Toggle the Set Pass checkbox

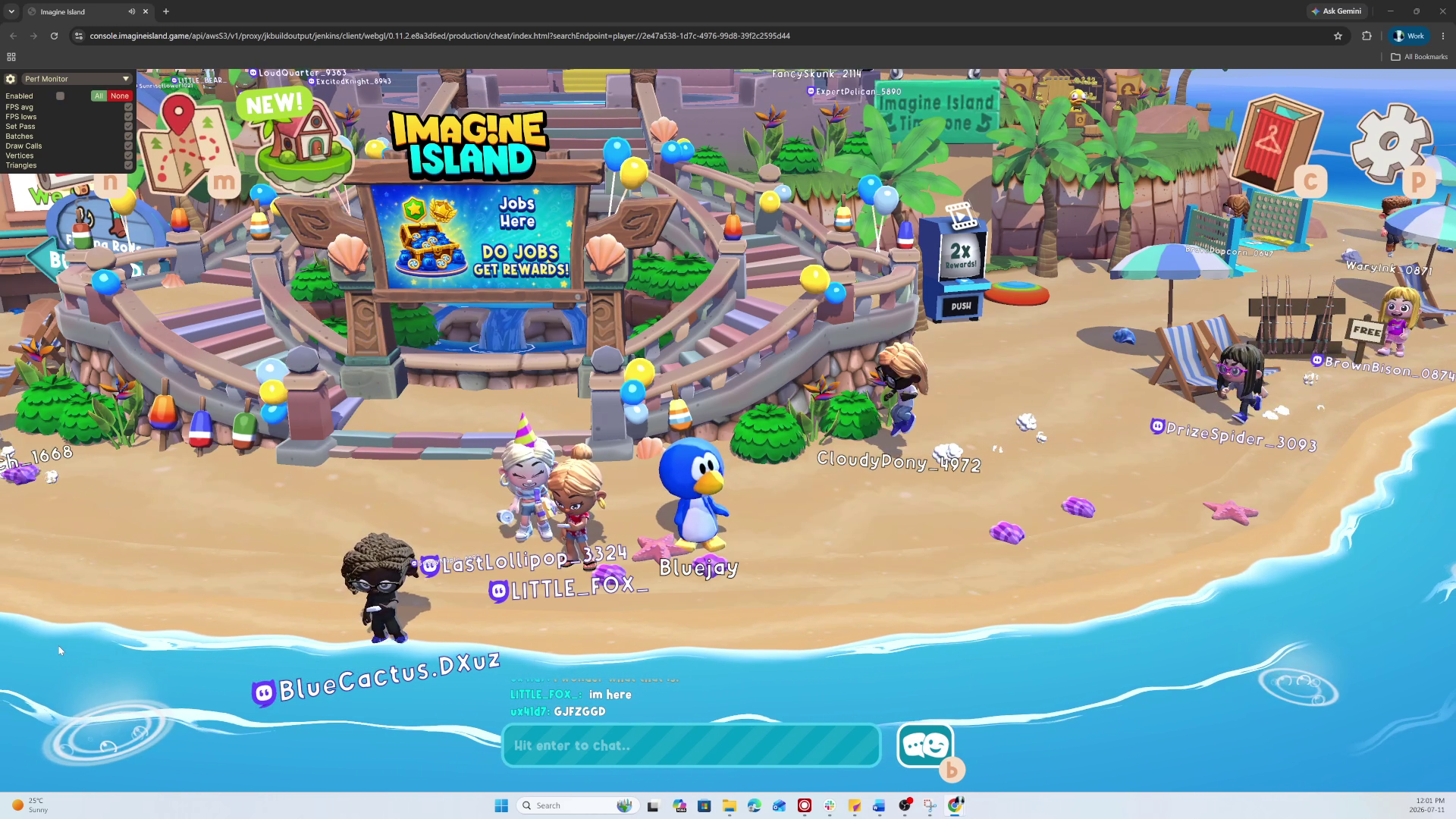128,127
